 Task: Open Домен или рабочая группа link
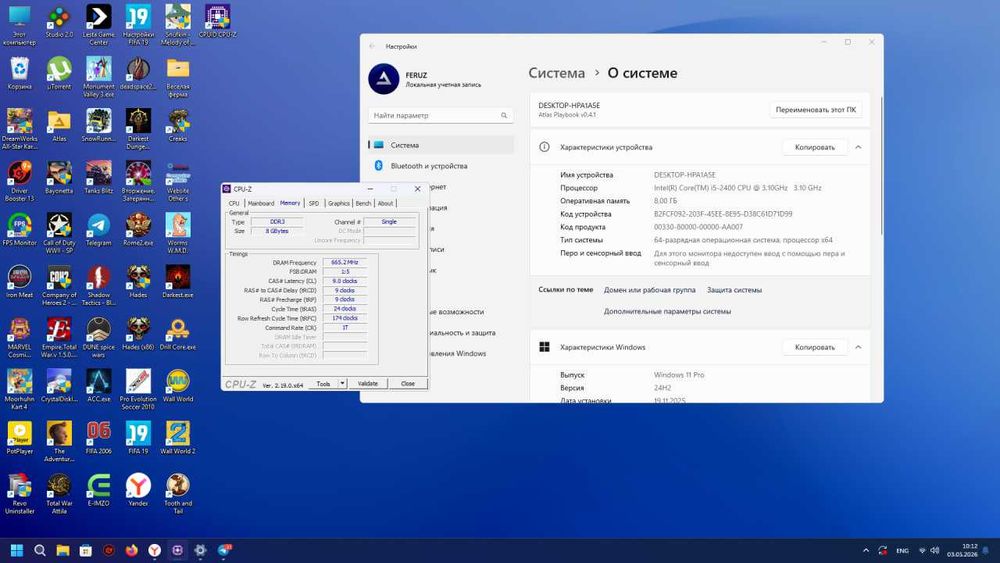649,290
